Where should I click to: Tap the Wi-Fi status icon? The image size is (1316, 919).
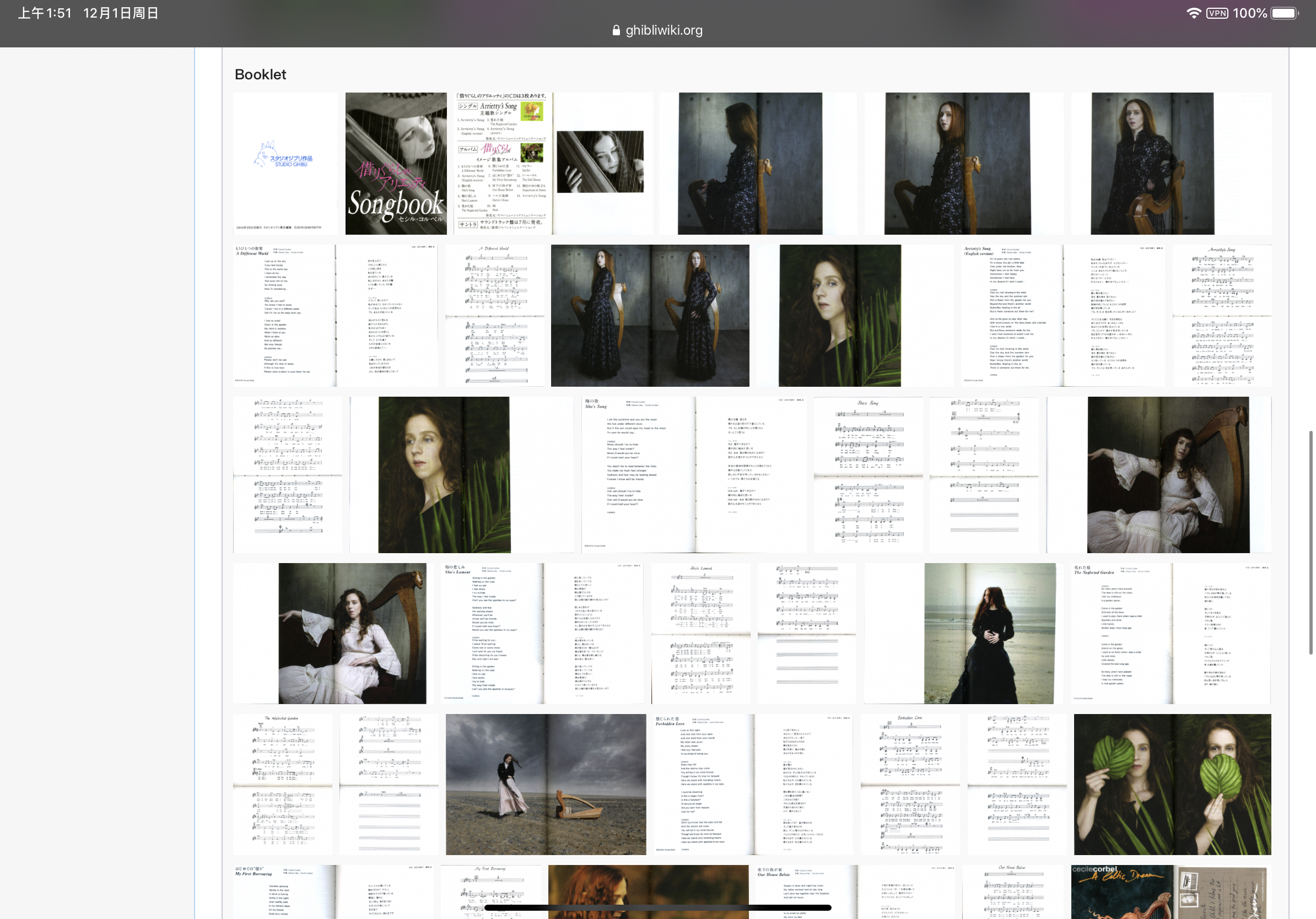point(1193,13)
